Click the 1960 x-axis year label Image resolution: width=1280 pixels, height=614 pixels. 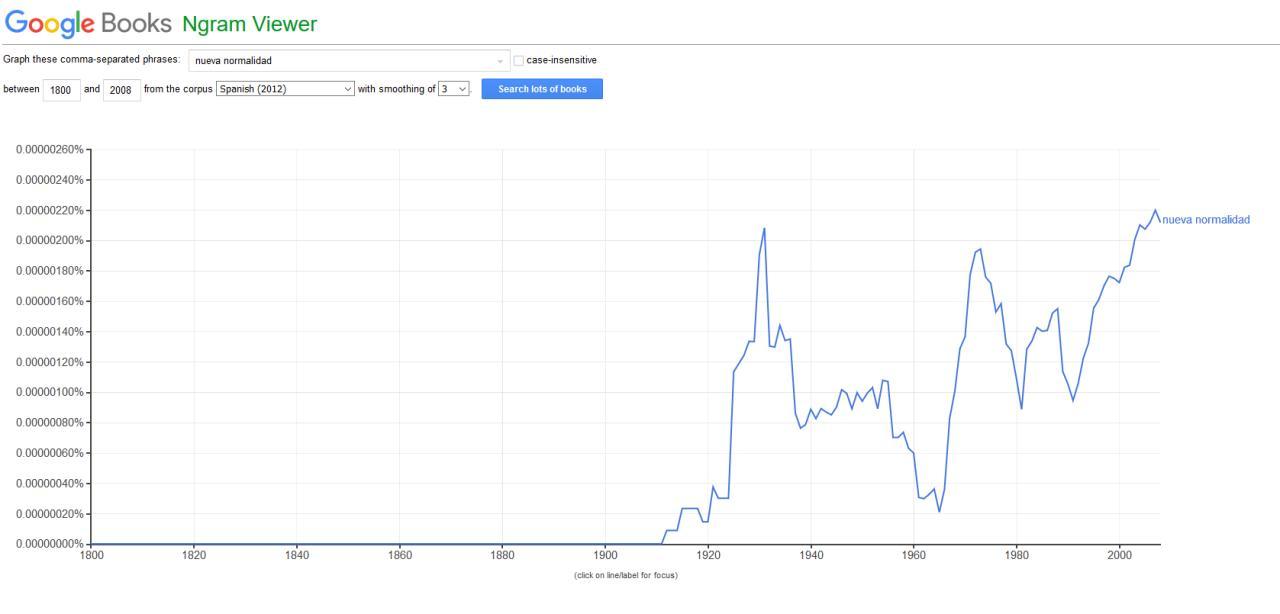pos(913,554)
